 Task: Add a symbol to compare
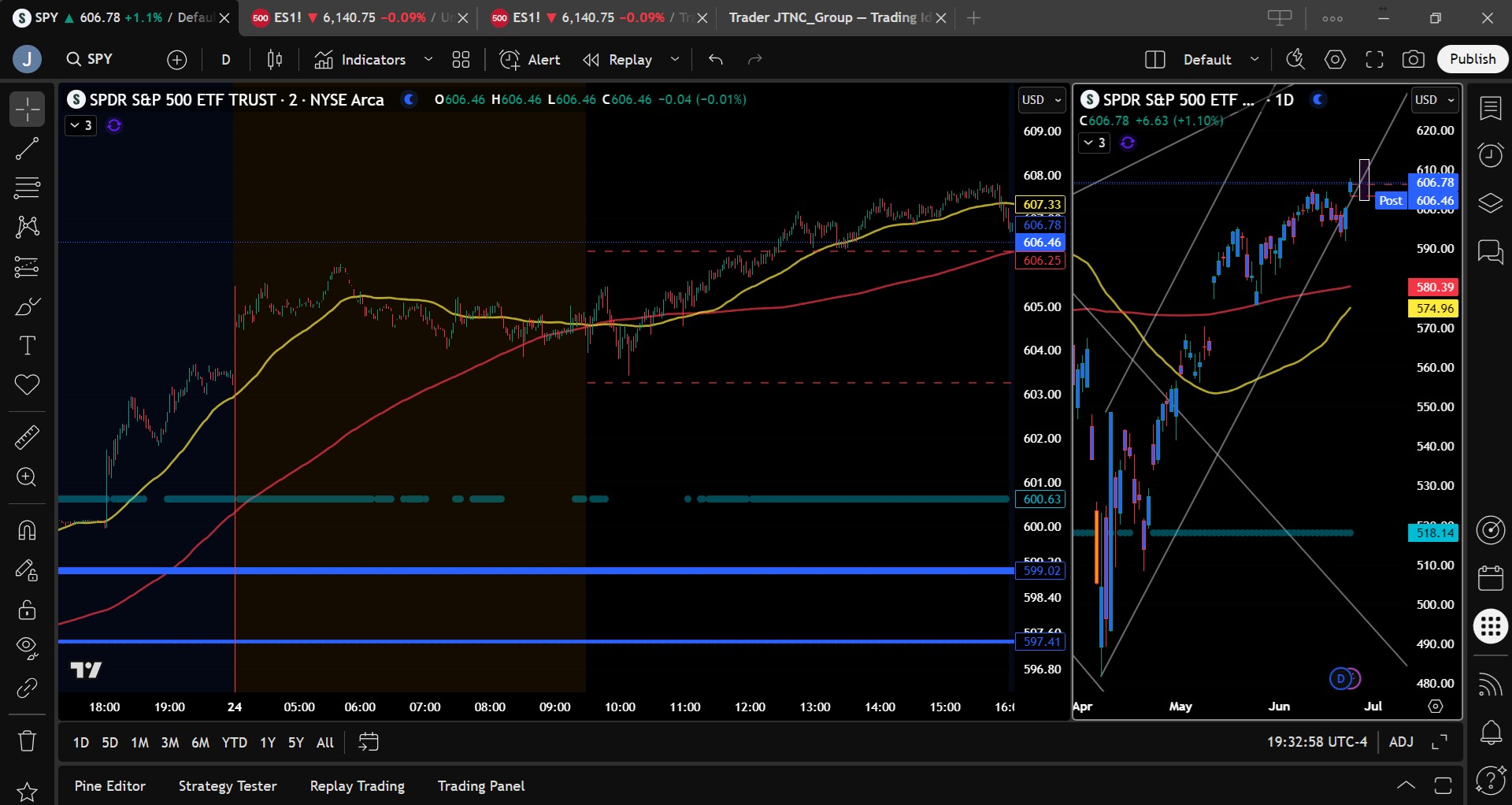177,59
